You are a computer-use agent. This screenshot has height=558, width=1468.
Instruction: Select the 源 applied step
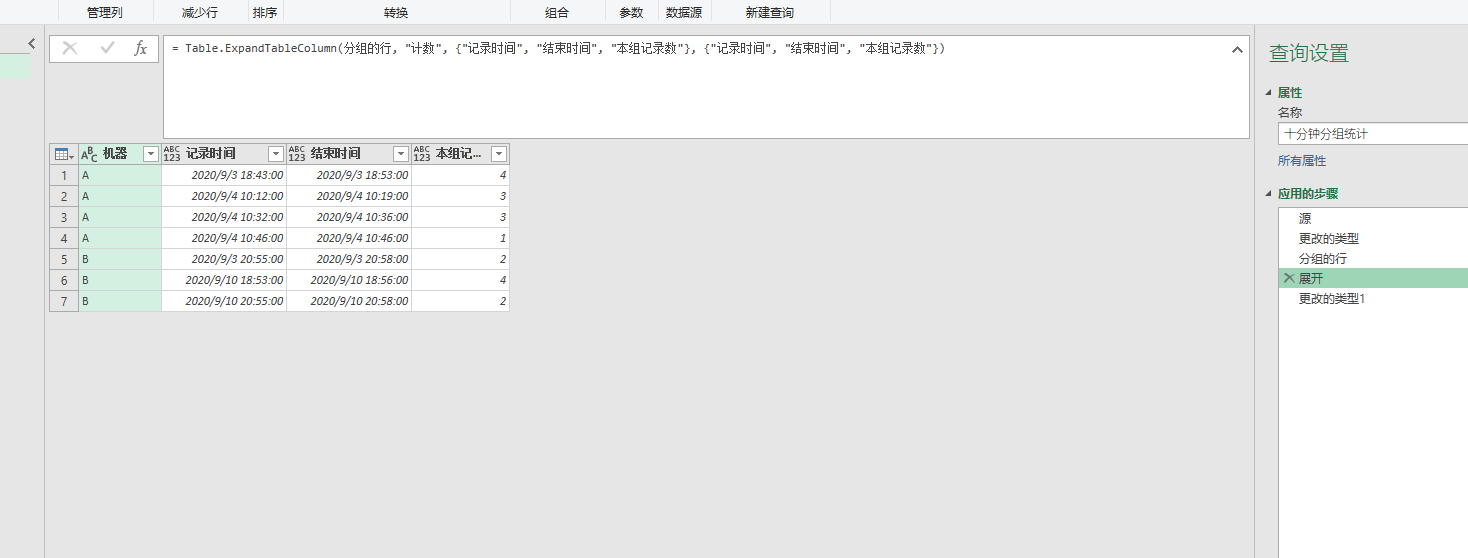(x=1373, y=218)
